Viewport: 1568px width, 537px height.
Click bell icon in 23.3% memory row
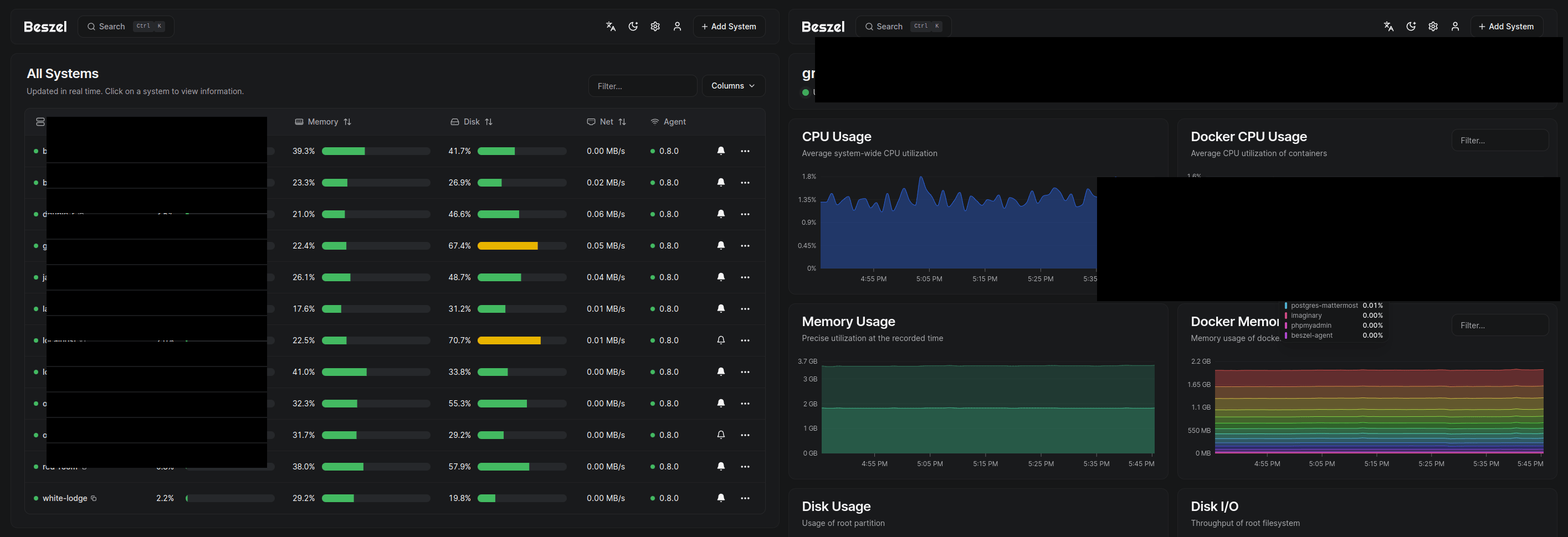(x=721, y=183)
